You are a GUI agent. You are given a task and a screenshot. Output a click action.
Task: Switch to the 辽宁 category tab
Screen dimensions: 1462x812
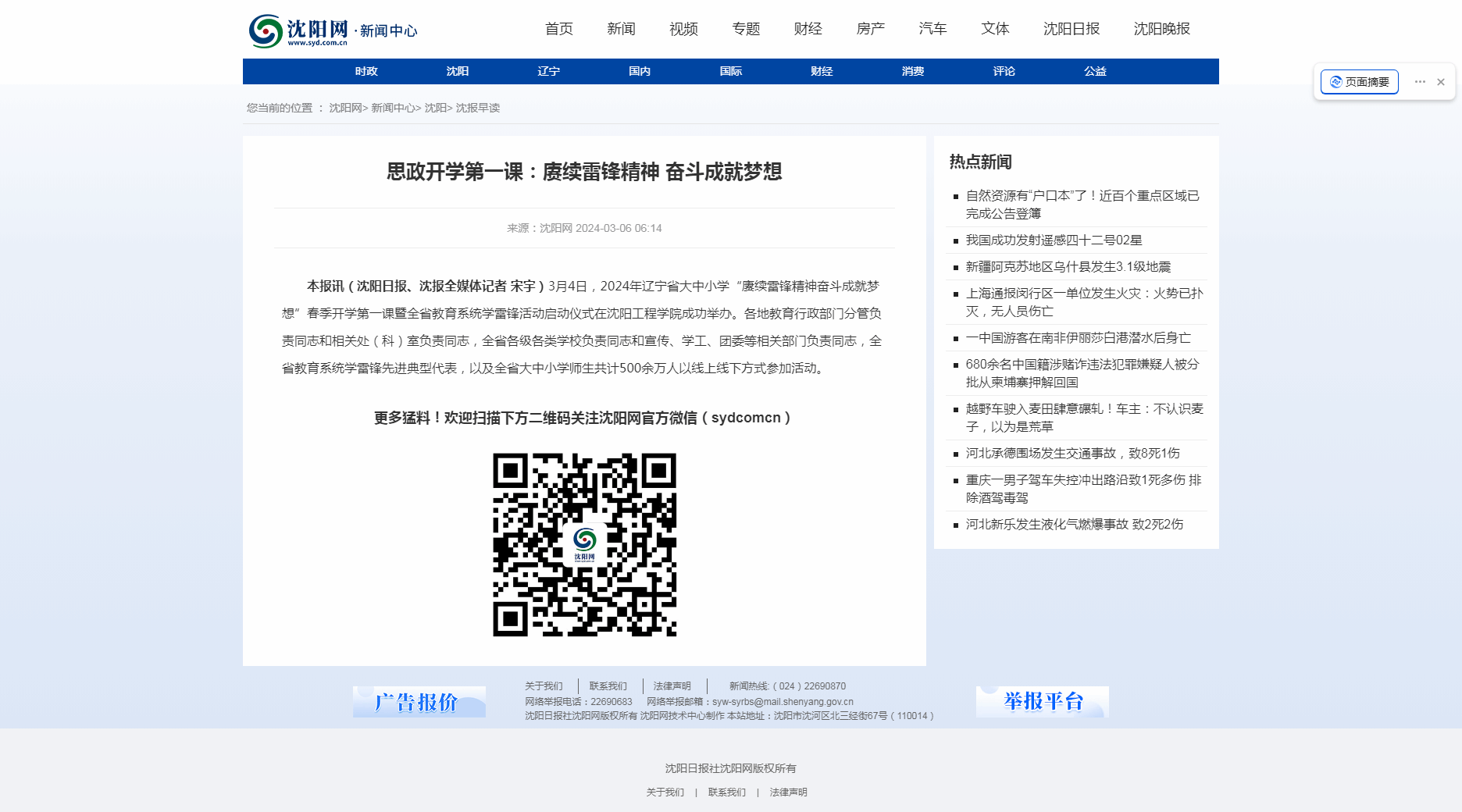tap(548, 71)
